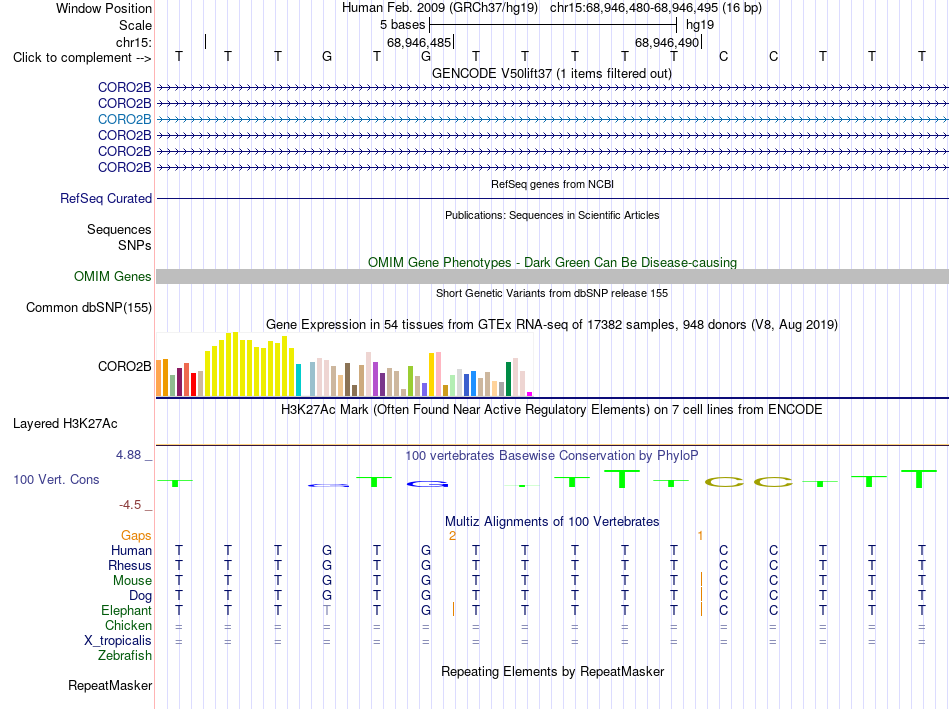Open the GTEx Gene Expression in 54 tissues title
The height and width of the screenshot is (709, 950).
coord(551,324)
